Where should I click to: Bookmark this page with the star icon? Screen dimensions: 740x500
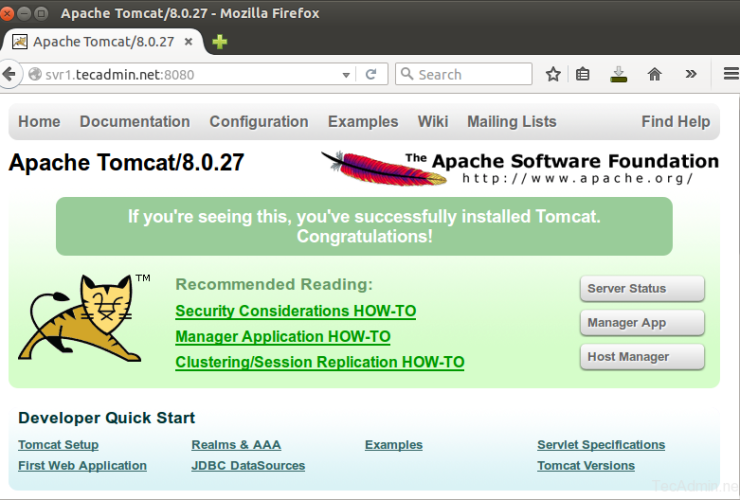(553, 74)
